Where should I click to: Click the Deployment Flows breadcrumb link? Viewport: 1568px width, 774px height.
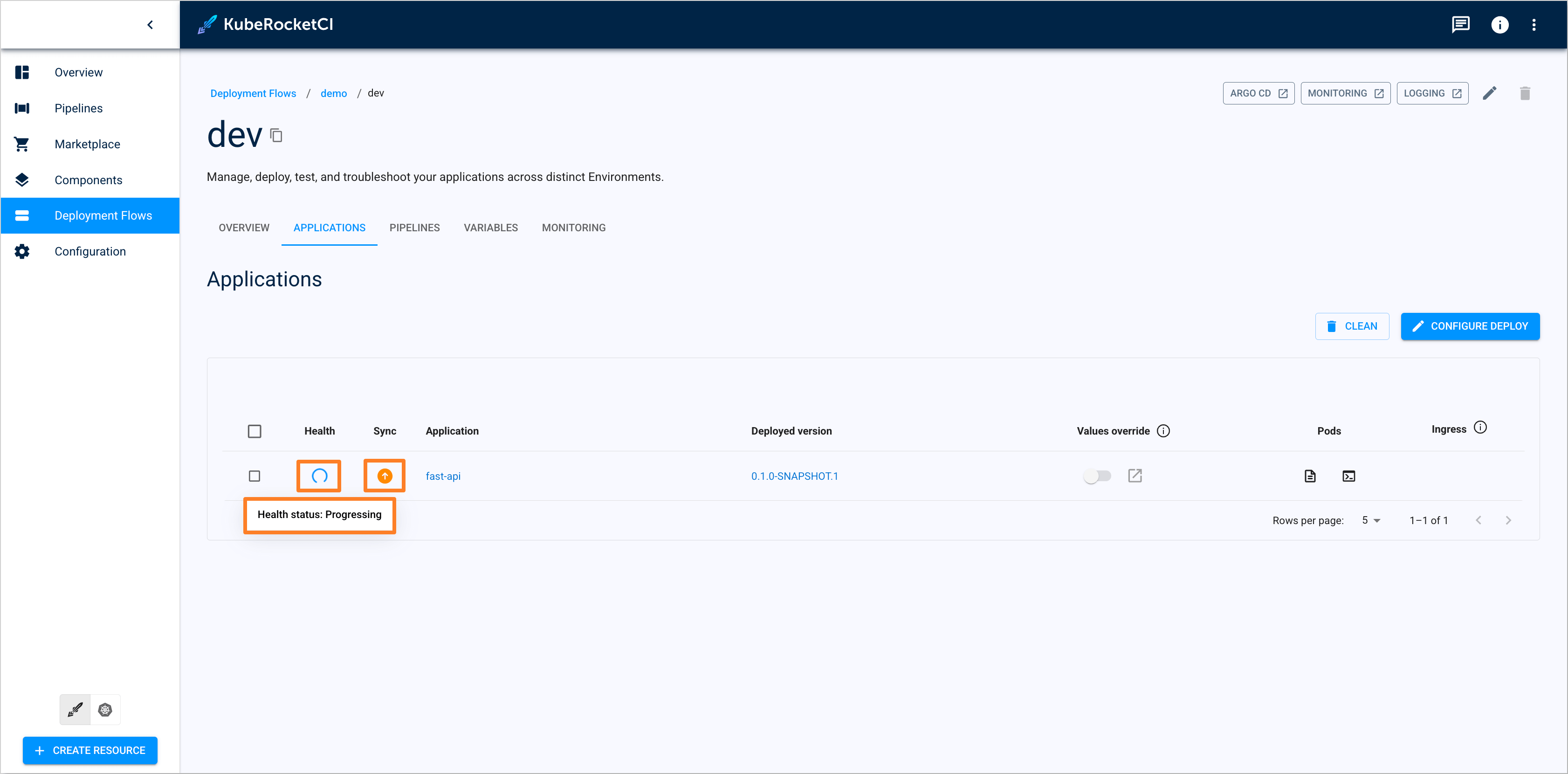[x=253, y=93]
